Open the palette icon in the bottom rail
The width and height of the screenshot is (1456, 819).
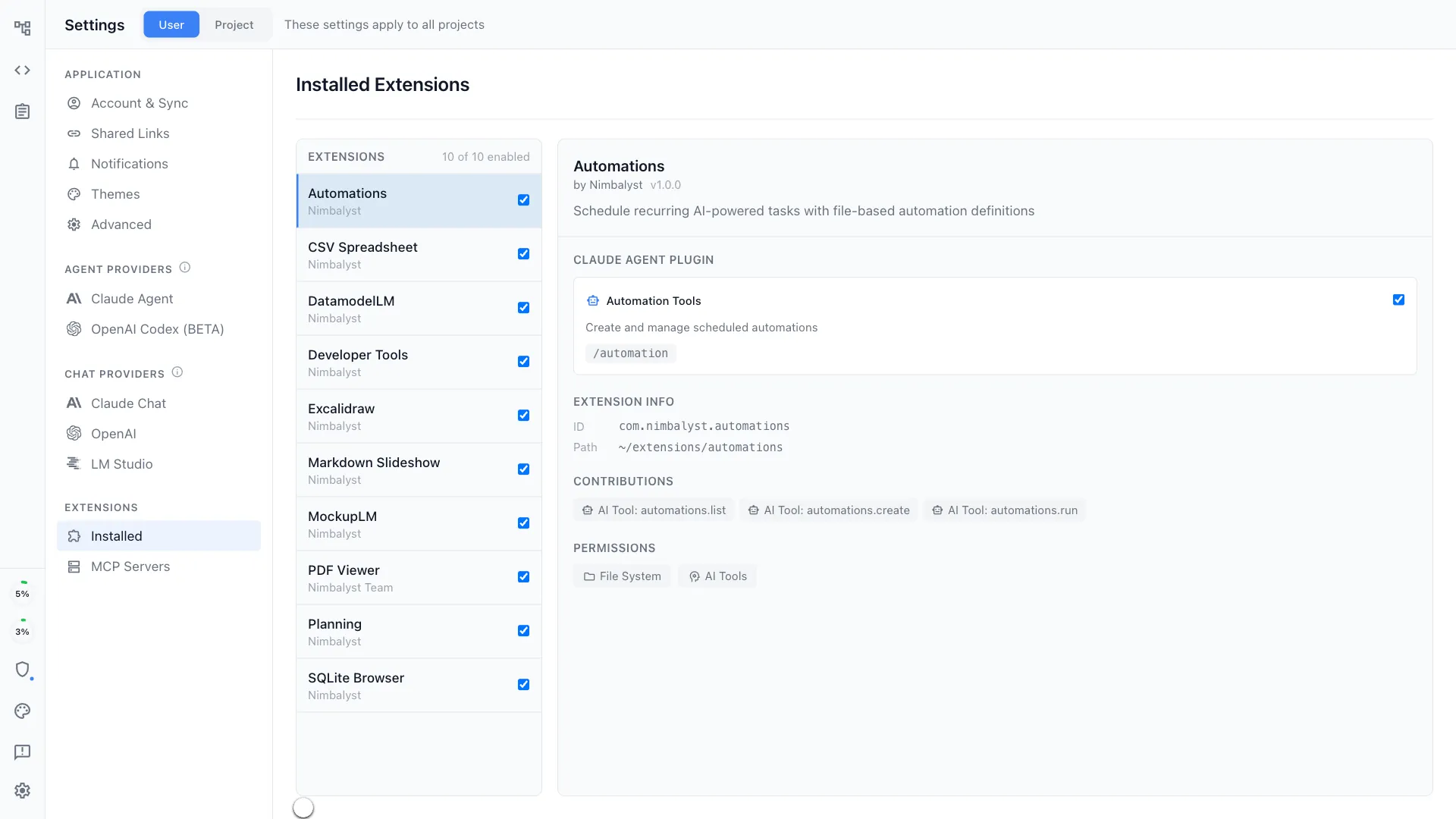click(22, 711)
